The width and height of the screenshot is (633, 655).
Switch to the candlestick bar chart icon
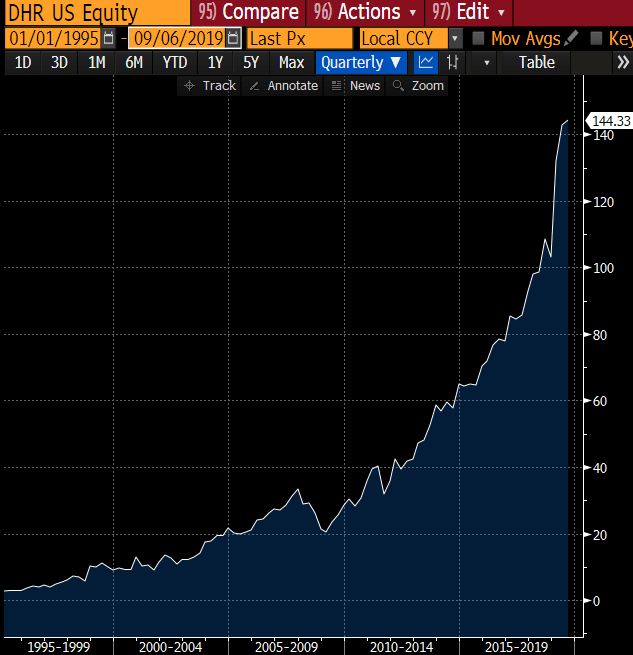click(453, 62)
